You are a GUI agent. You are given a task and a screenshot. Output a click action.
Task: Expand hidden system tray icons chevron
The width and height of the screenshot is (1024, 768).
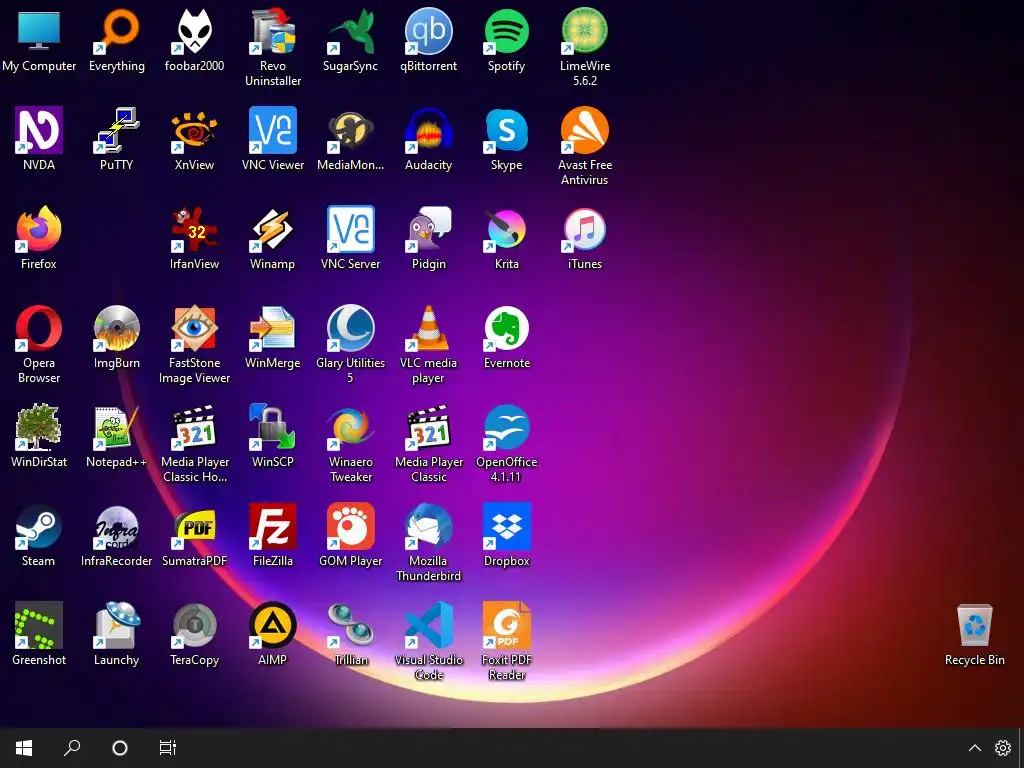pyautogui.click(x=974, y=748)
